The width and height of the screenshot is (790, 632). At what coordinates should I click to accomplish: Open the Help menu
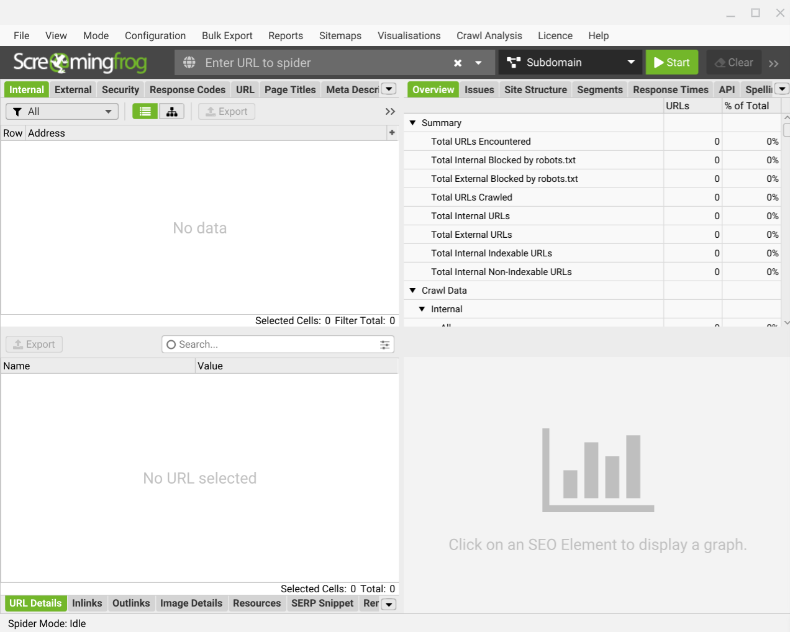(x=599, y=36)
